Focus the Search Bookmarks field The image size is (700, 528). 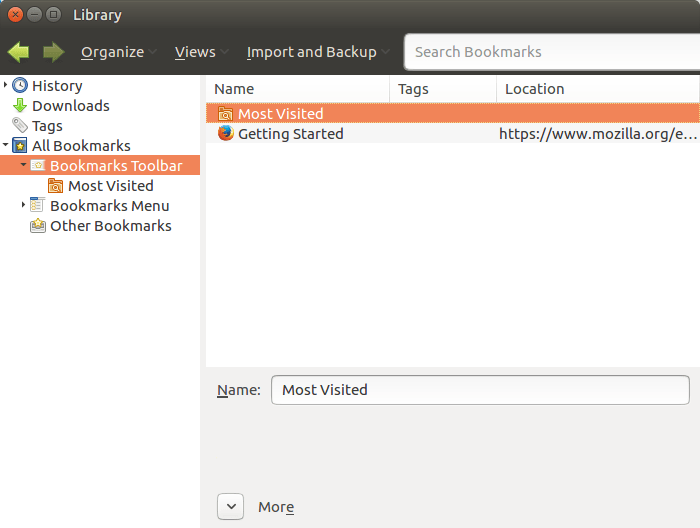point(552,52)
